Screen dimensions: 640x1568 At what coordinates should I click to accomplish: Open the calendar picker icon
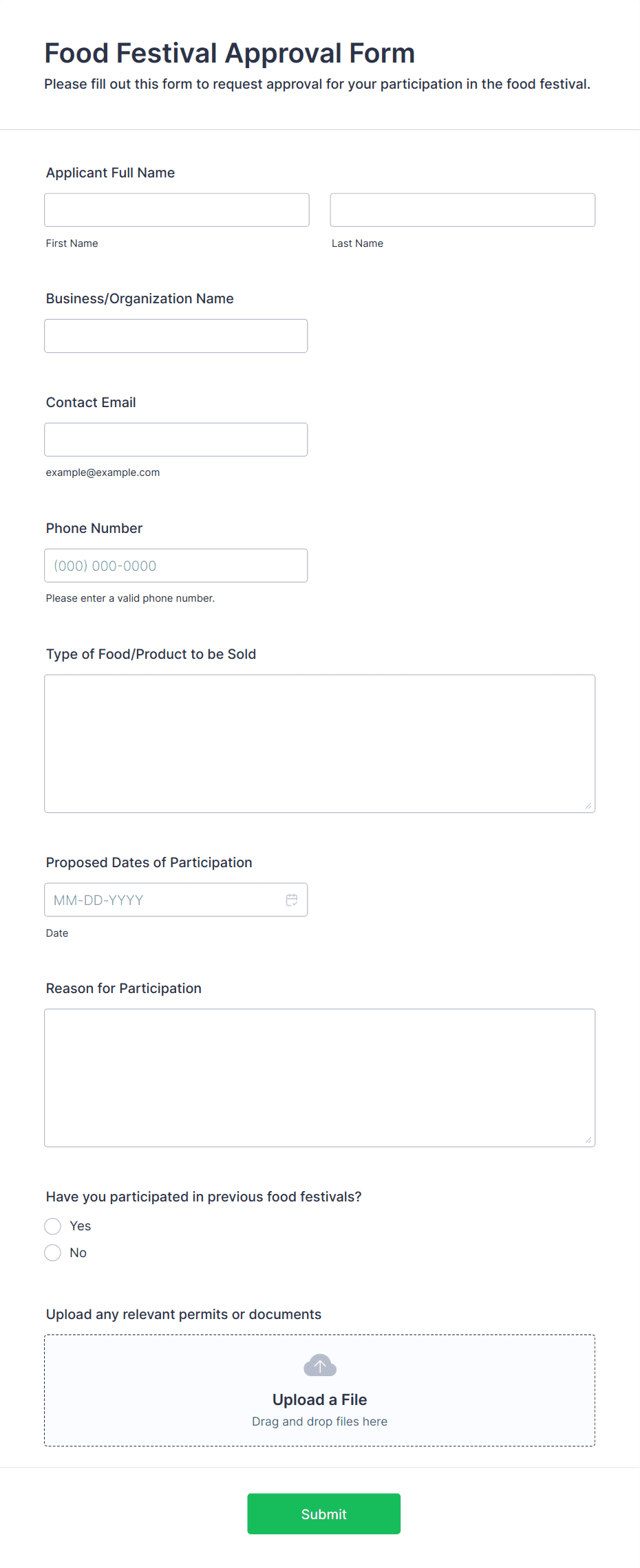292,900
